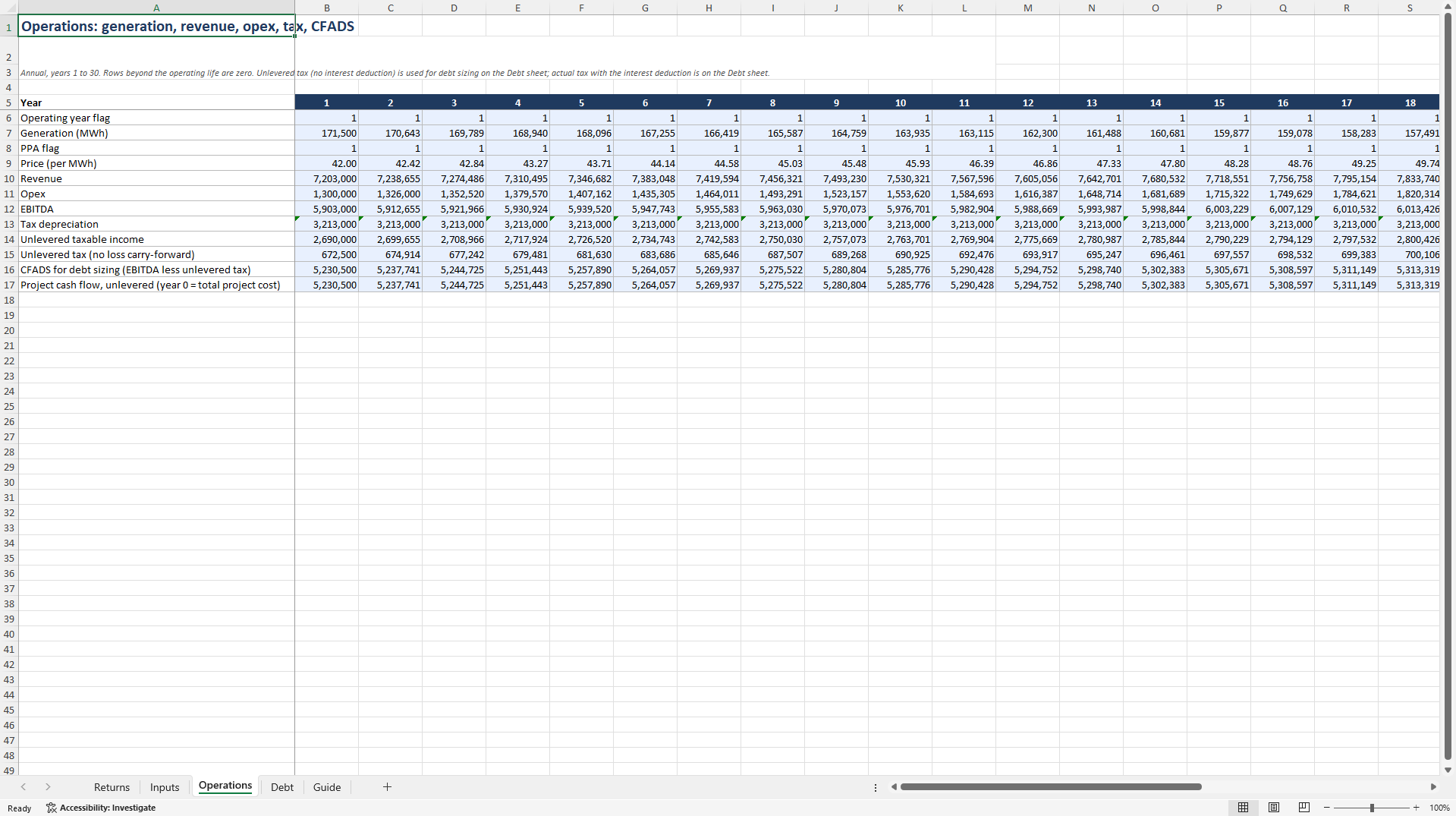Select 'Unlevered taxable income' label cell
This screenshot has height=816, width=1456.
click(x=156, y=239)
